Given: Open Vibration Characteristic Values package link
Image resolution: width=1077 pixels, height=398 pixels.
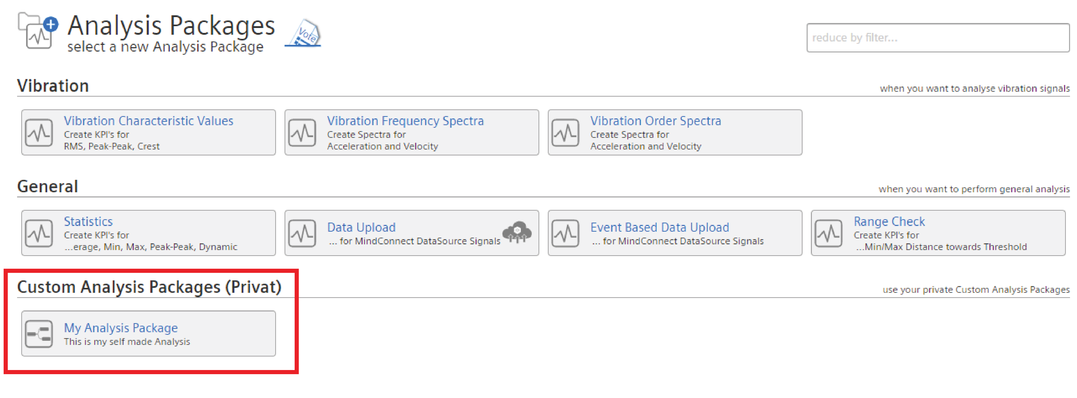Looking at the screenshot, I should (148, 121).
